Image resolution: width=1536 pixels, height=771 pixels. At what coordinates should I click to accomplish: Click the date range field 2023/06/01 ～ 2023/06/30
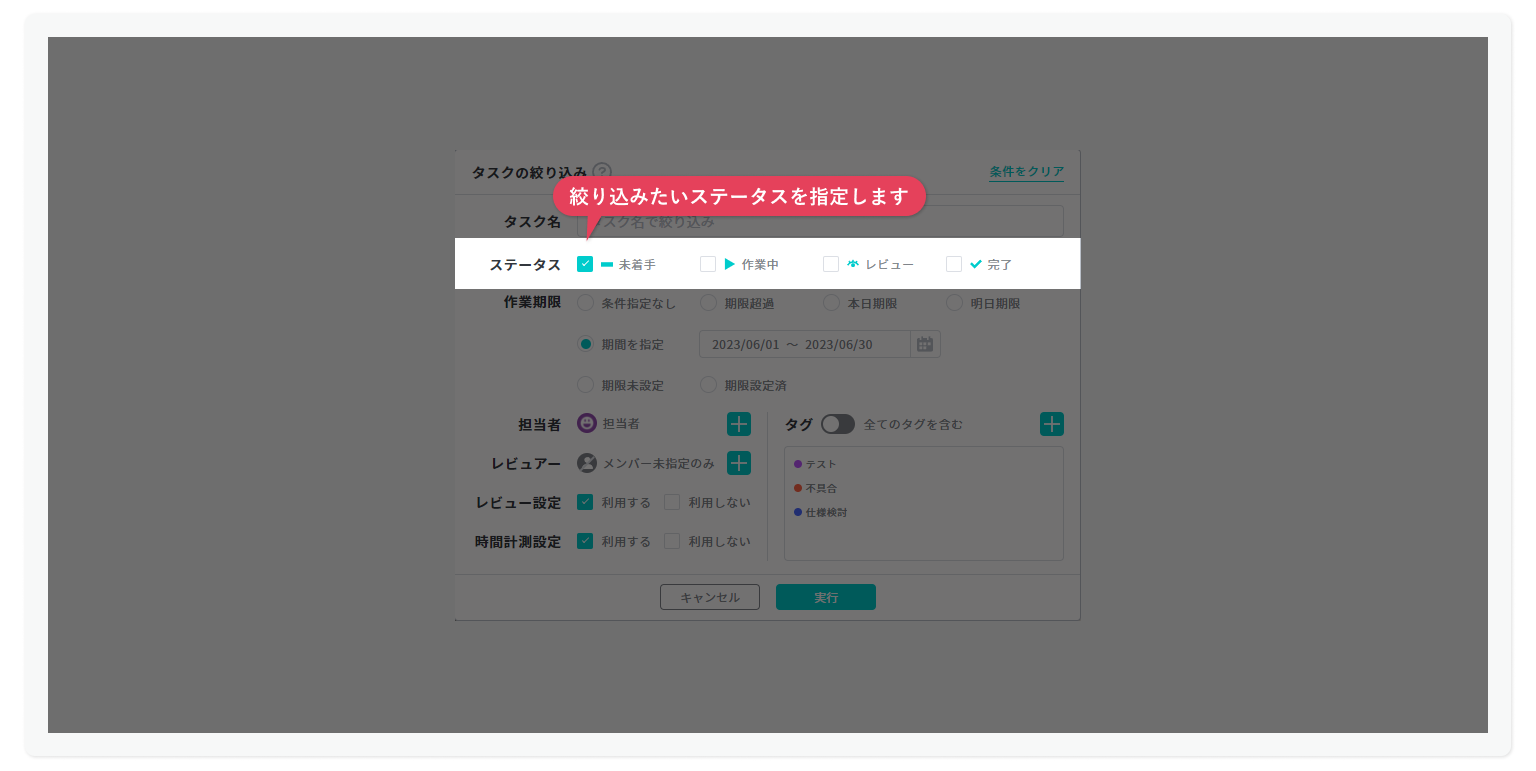805,344
